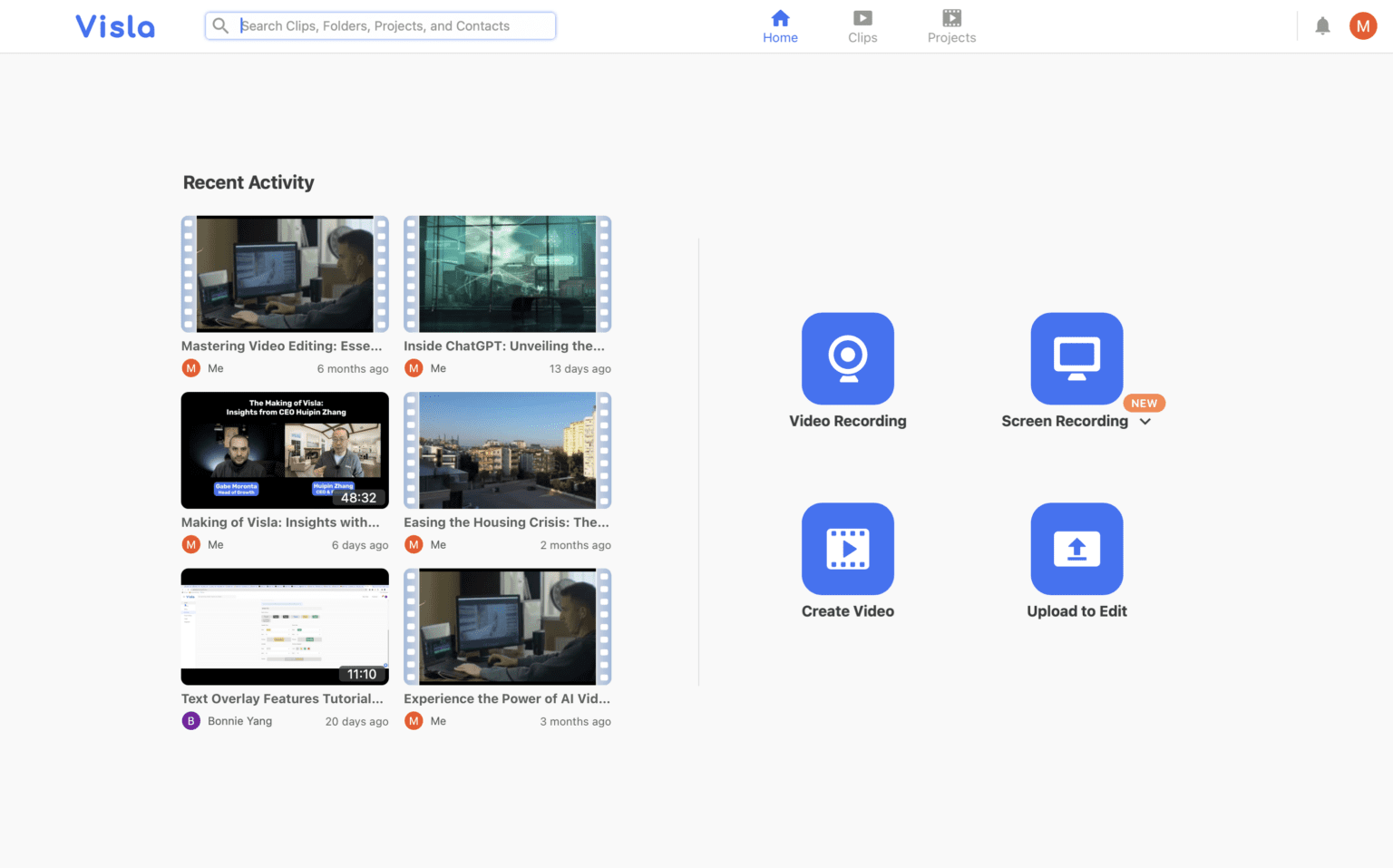The width and height of the screenshot is (1393, 868).
Task: Click the Create Video icon
Action: pyautogui.click(x=847, y=549)
